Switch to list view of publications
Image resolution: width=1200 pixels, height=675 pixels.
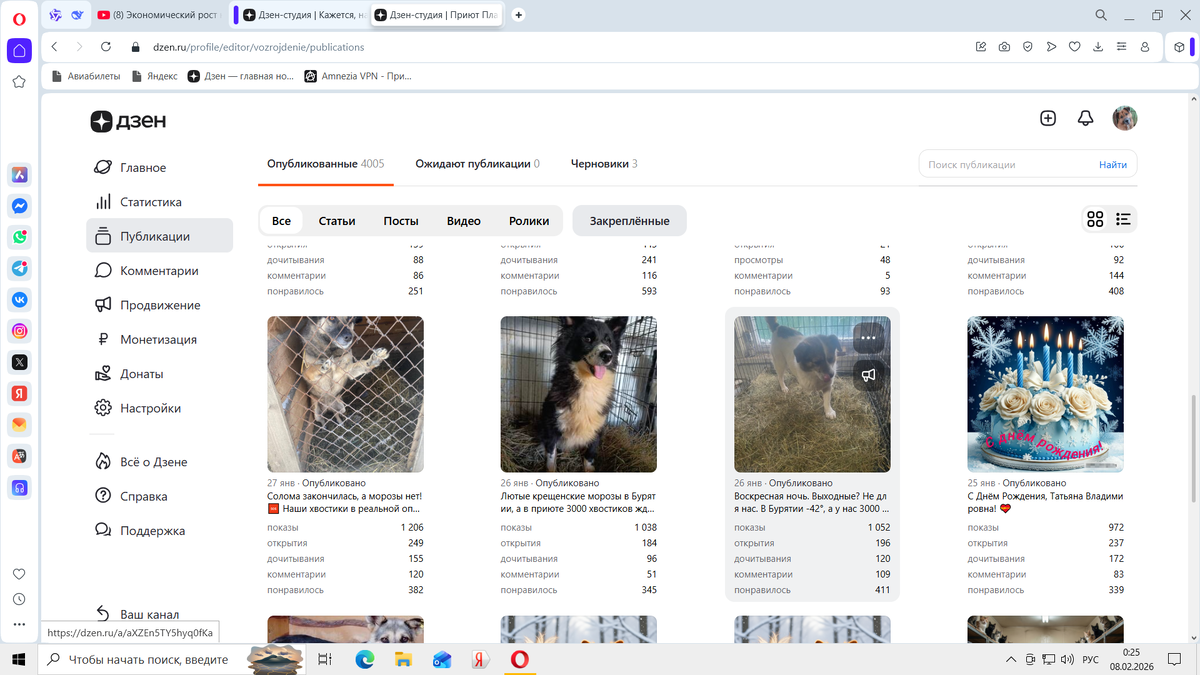tap(1123, 220)
